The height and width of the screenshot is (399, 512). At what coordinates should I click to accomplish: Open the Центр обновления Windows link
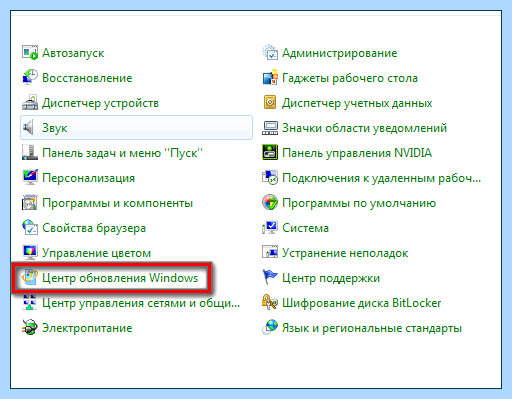pos(120,278)
